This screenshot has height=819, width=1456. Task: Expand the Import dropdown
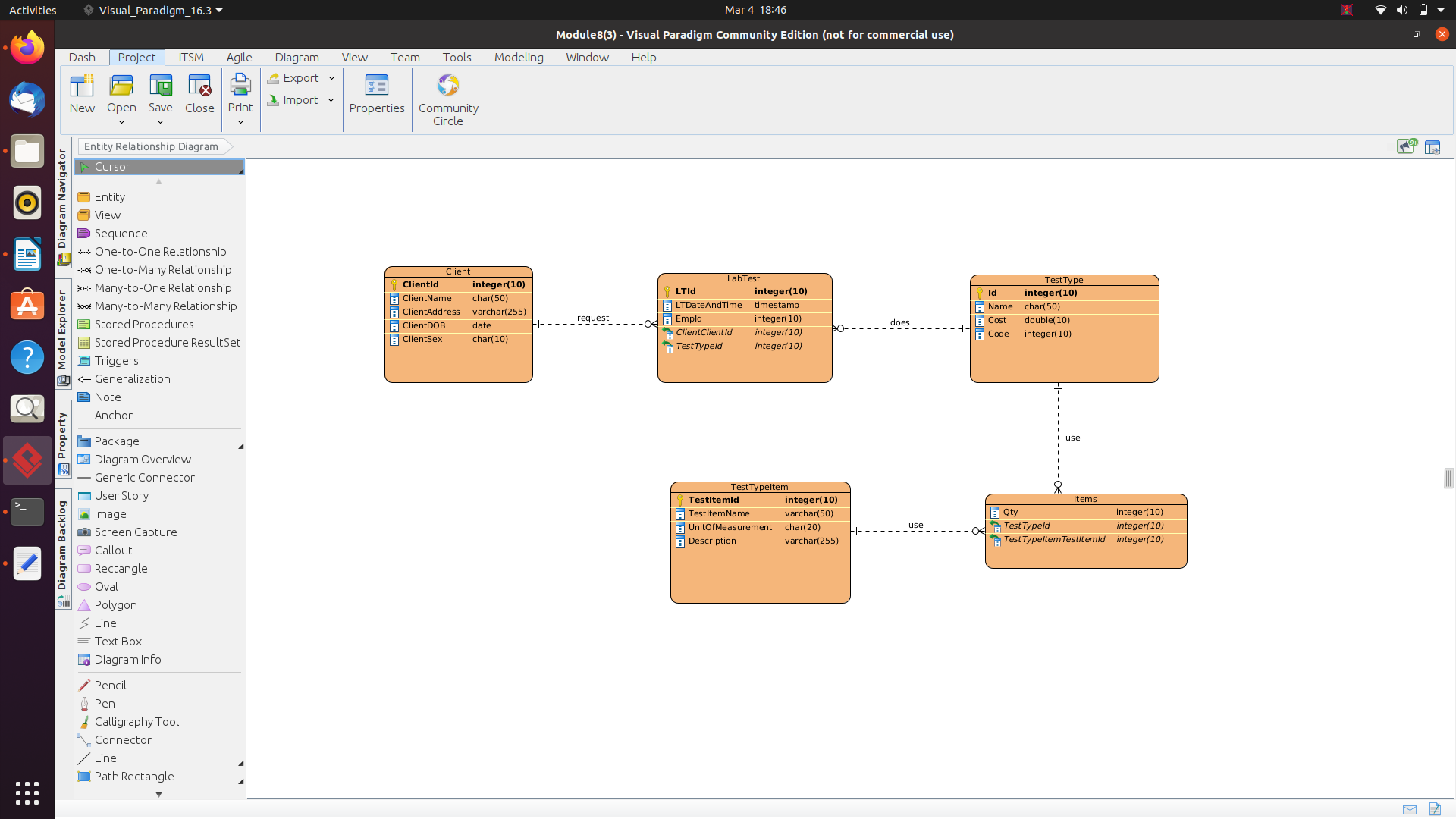(332, 99)
